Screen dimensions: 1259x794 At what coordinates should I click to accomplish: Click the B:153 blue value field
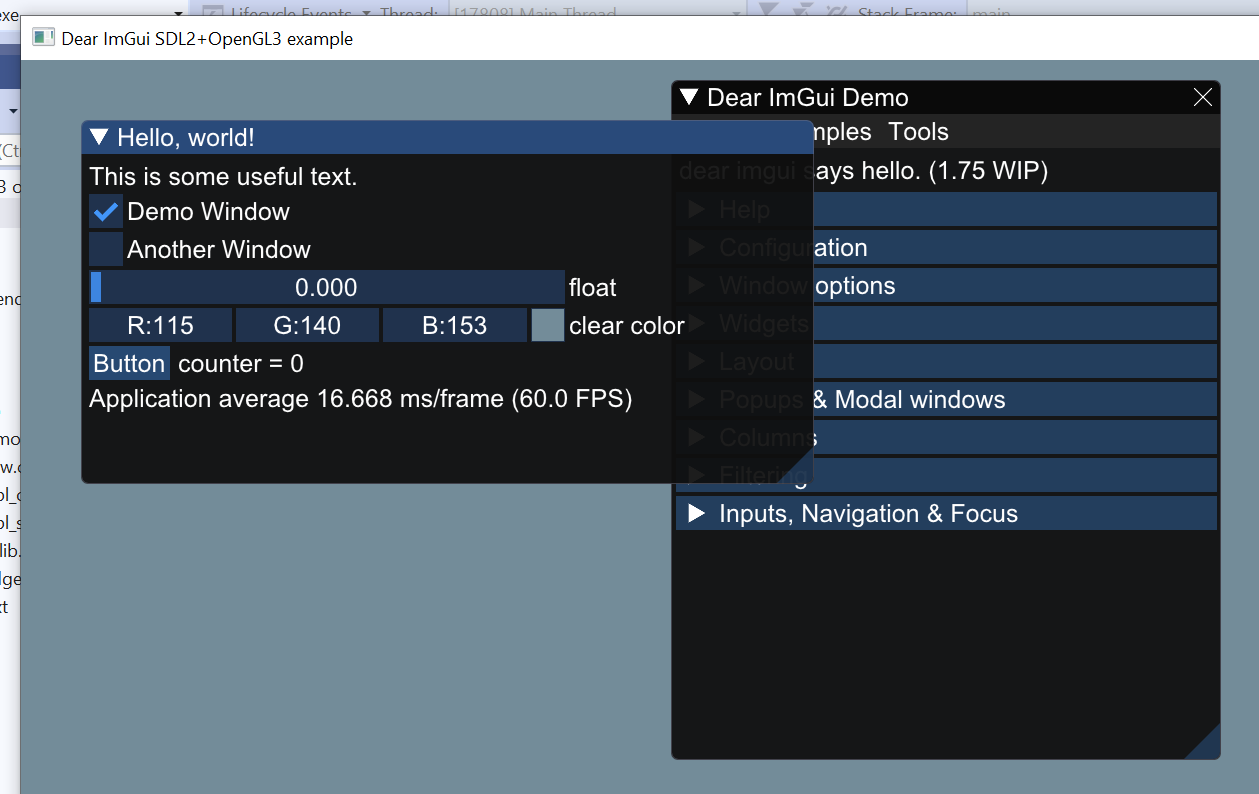[455, 326]
